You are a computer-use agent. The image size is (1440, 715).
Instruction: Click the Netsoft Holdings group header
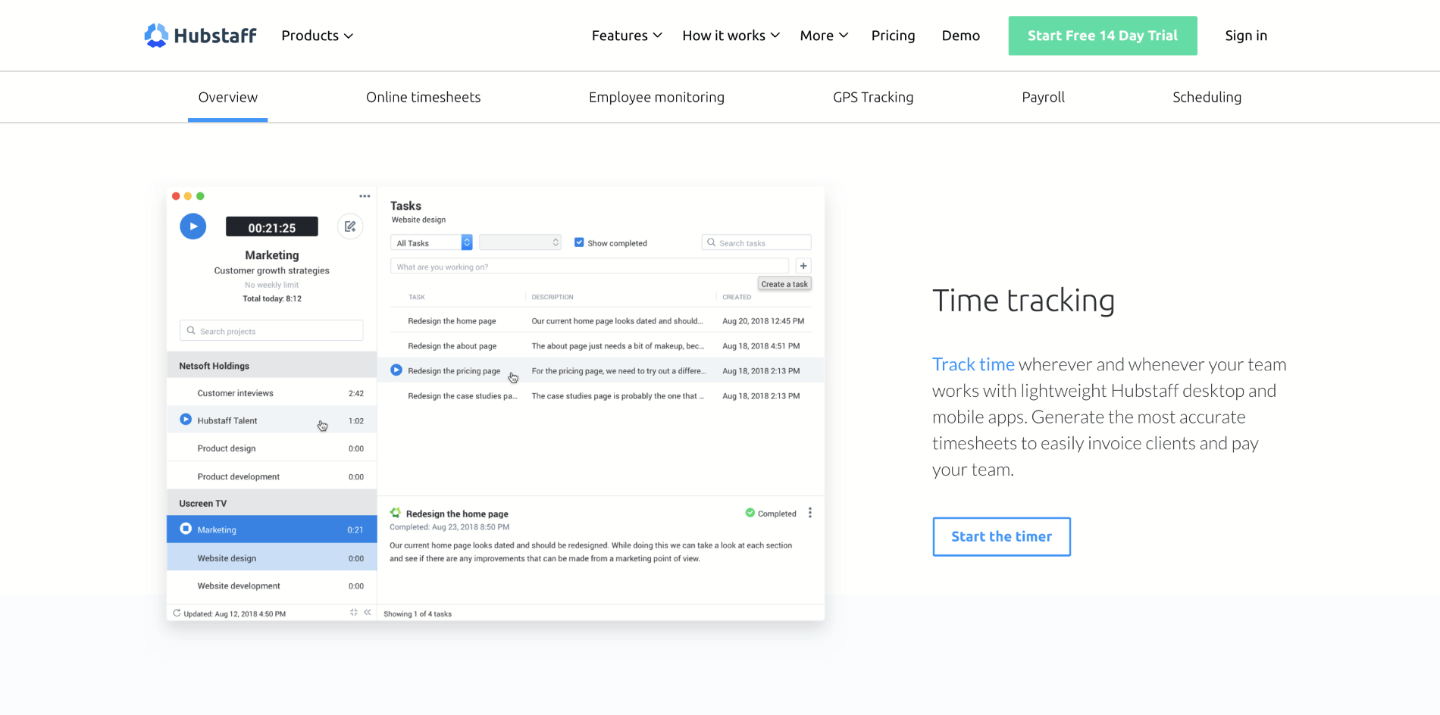point(272,366)
